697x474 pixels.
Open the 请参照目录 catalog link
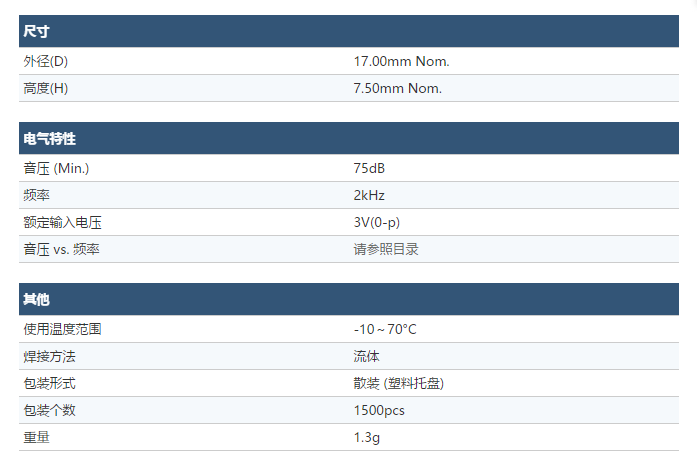pos(386,249)
